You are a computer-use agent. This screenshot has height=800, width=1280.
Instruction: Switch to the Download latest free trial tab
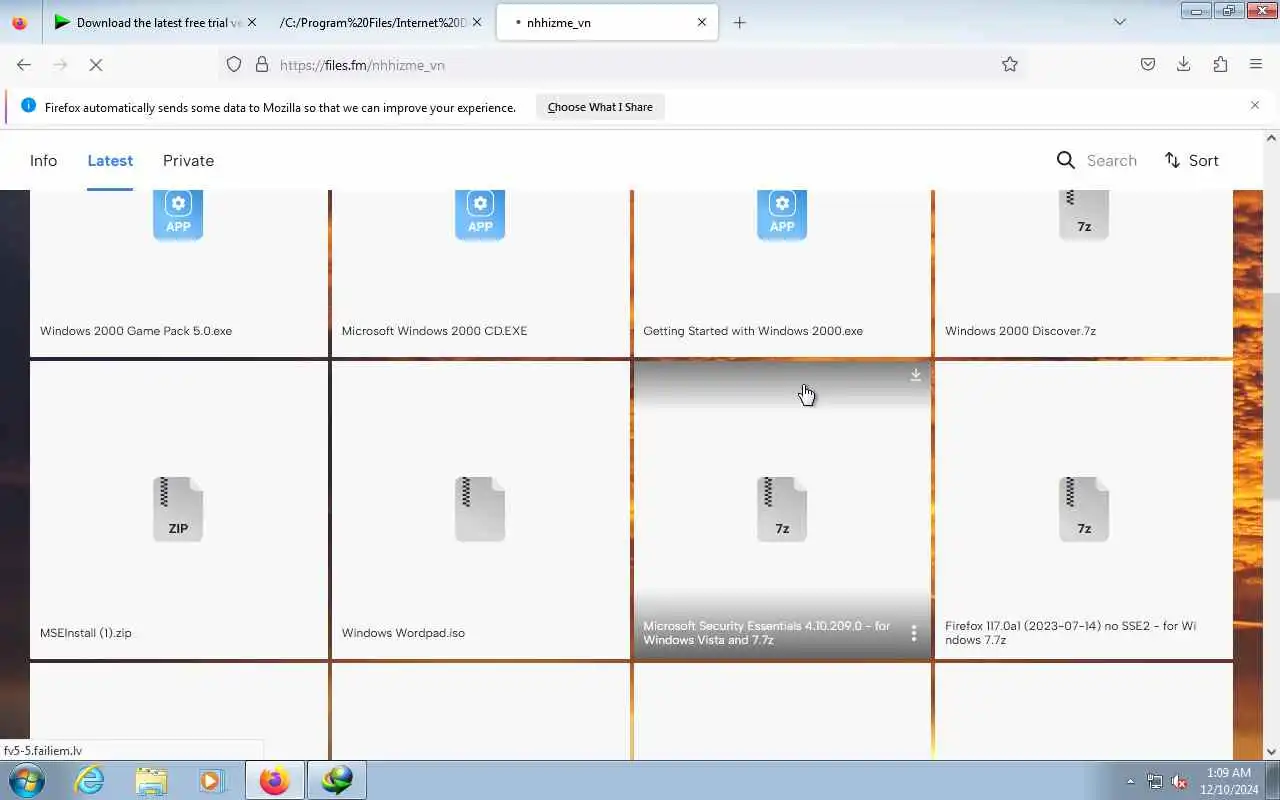[153, 22]
